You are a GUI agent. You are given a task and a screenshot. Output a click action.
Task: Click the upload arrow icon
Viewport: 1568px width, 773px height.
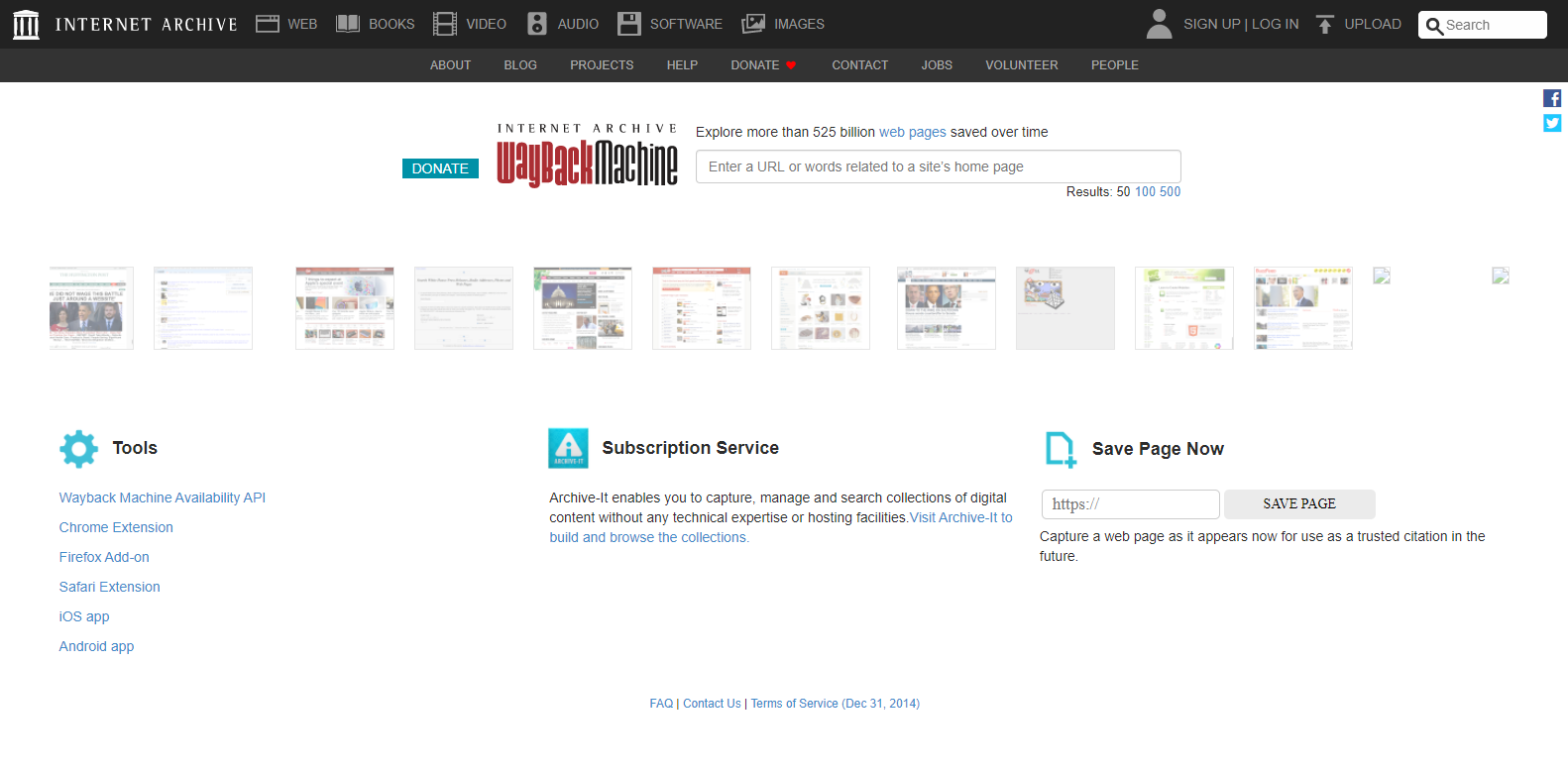[x=1325, y=24]
